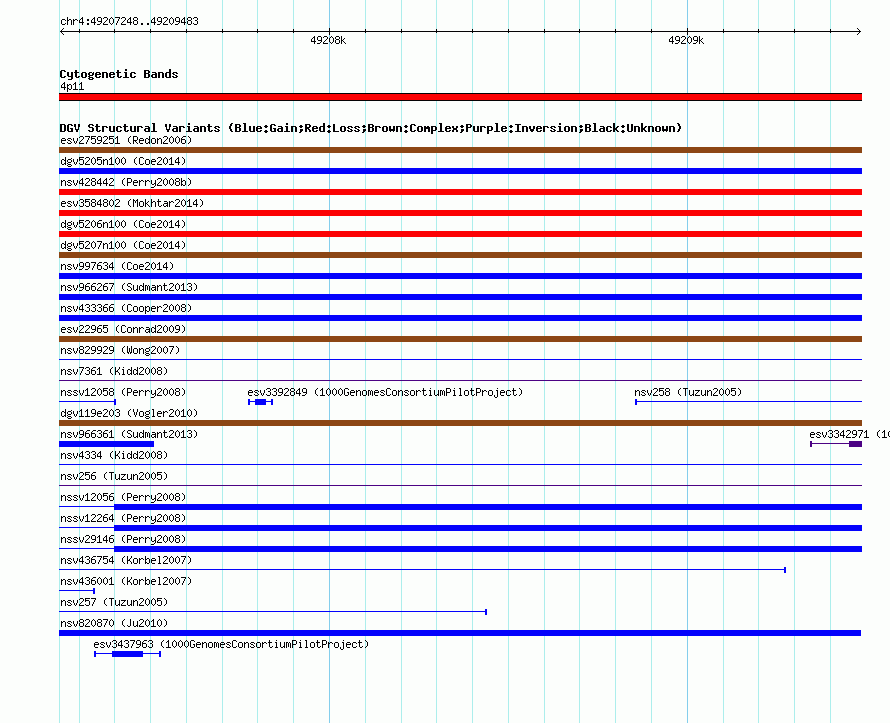Click the brown bar under esv22965
This screenshot has height=723, width=890.
tap(460, 339)
